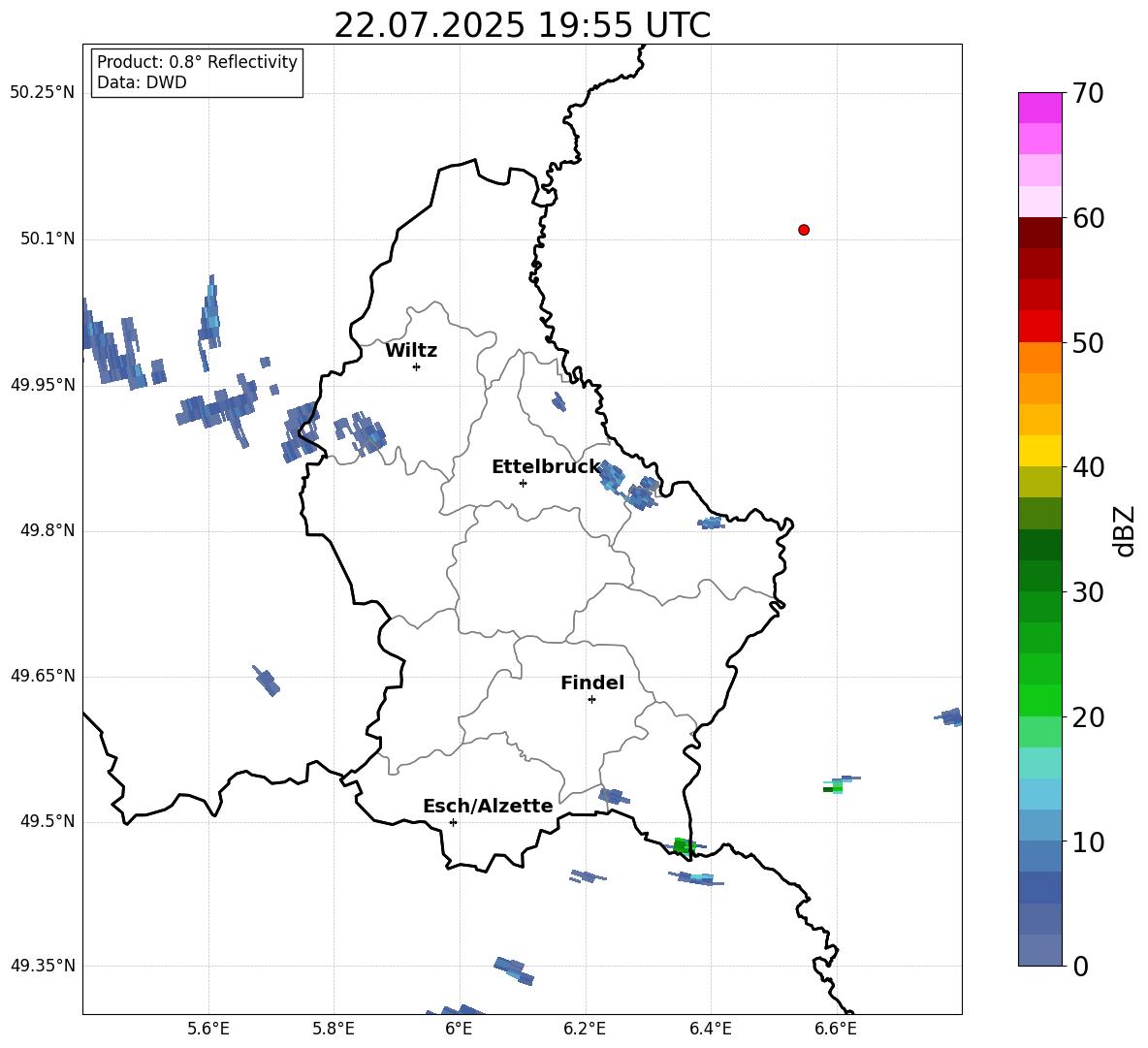Viewport: 1148px width, 1048px height.
Task: Click the Data: DWD text
Action: pos(142,82)
